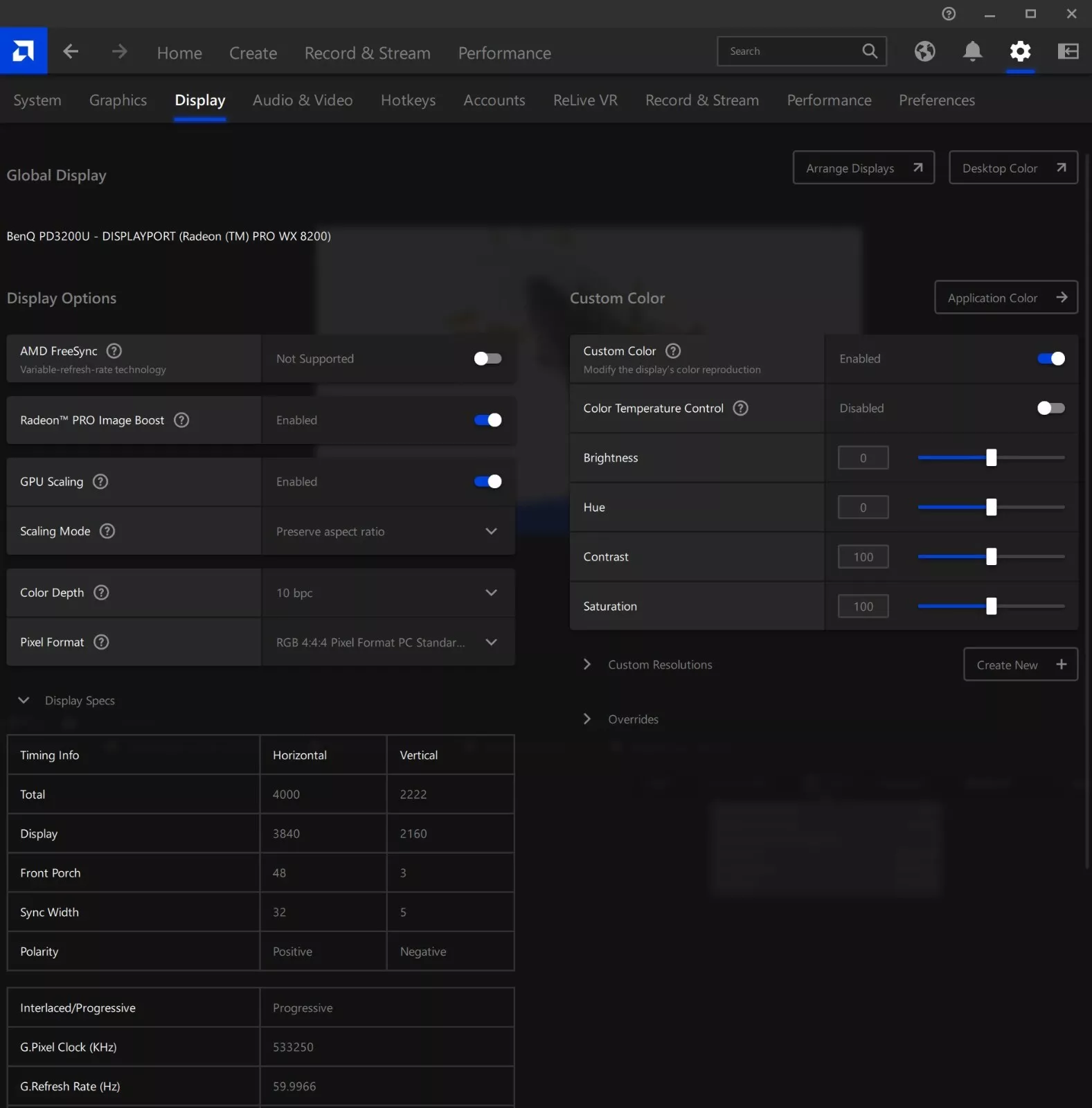Screen dimensions: 1092x1108
Task: Show help for Color Temperature Control
Action: pyautogui.click(x=740, y=409)
